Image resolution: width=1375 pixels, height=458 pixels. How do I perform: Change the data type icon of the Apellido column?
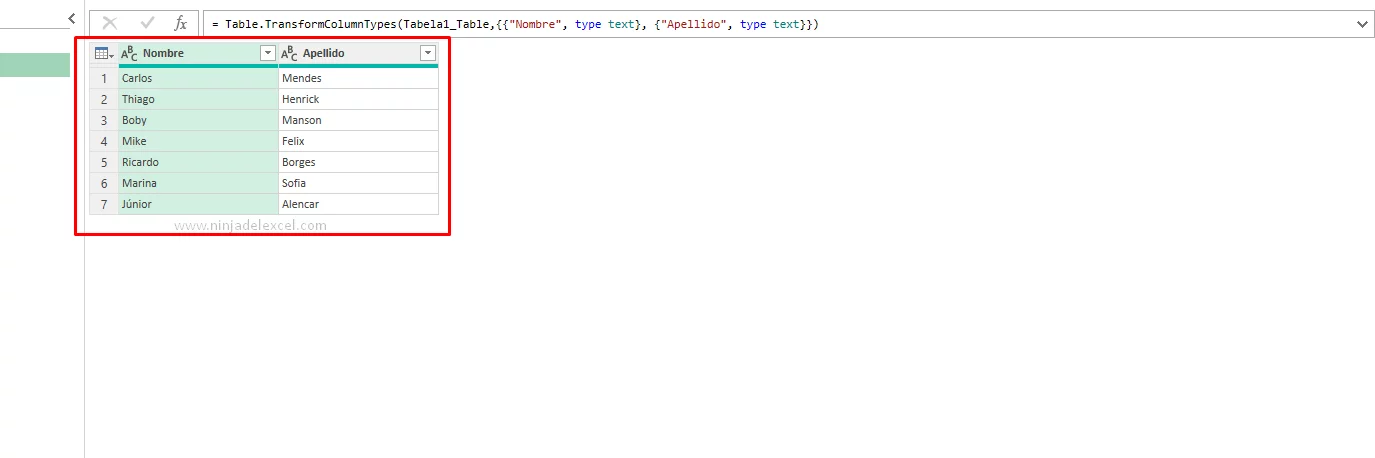pos(290,53)
